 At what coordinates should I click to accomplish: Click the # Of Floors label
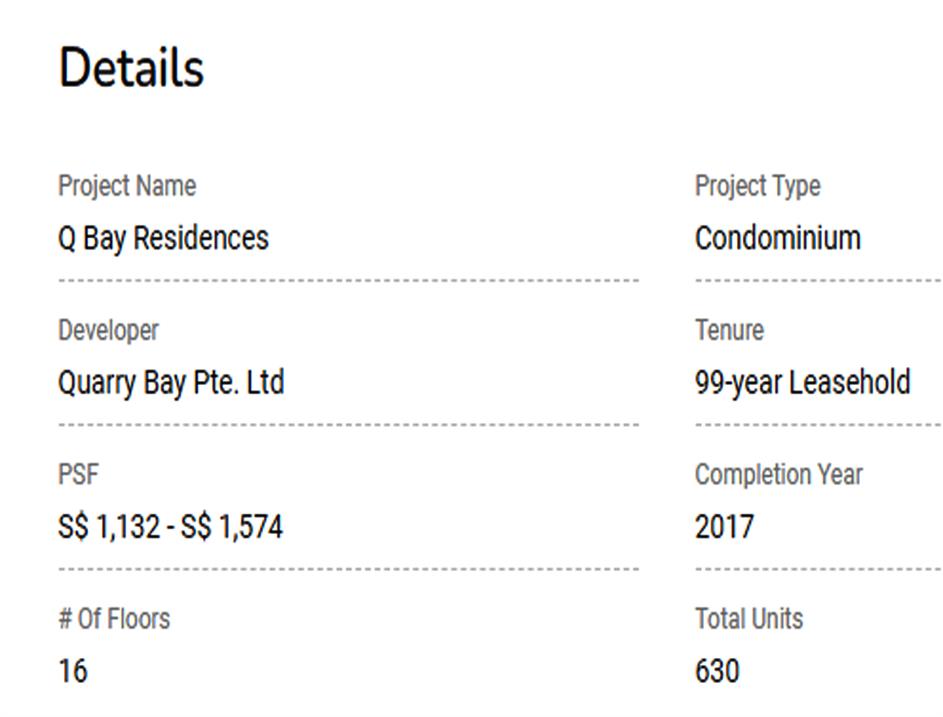pyautogui.click(x=114, y=618)
